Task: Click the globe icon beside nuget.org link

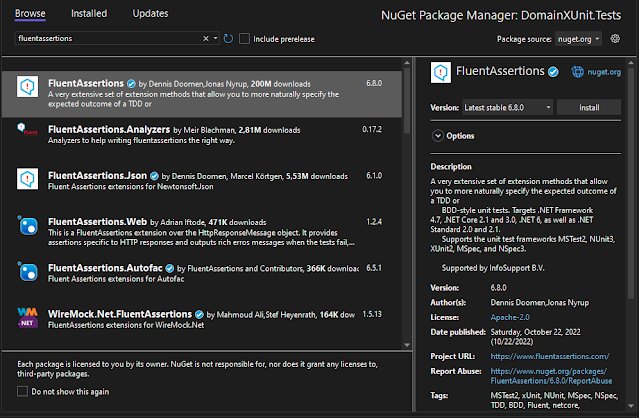Action: pyautogui.click(x=577, y=72)
